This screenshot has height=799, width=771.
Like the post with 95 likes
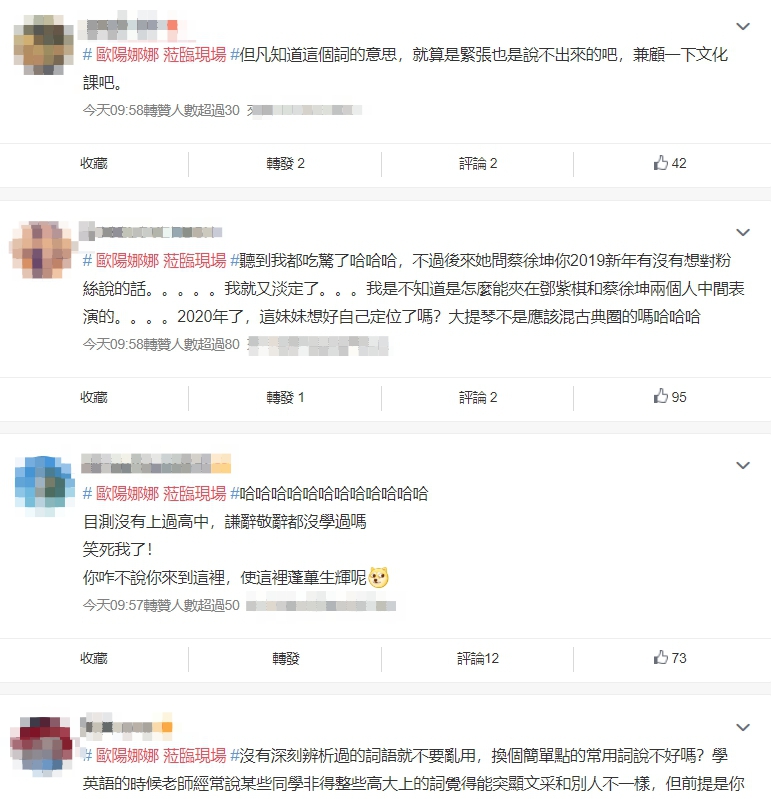(670, 396)
